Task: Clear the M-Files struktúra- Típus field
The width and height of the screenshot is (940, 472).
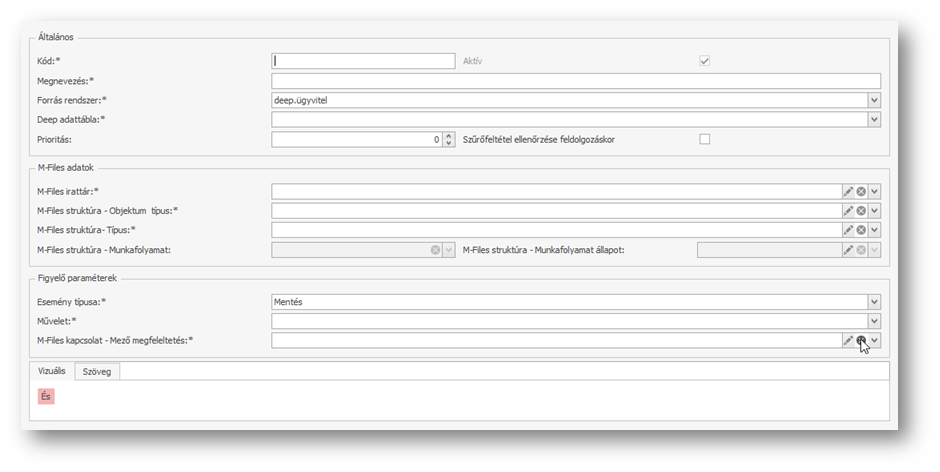Action: (861, 230)
